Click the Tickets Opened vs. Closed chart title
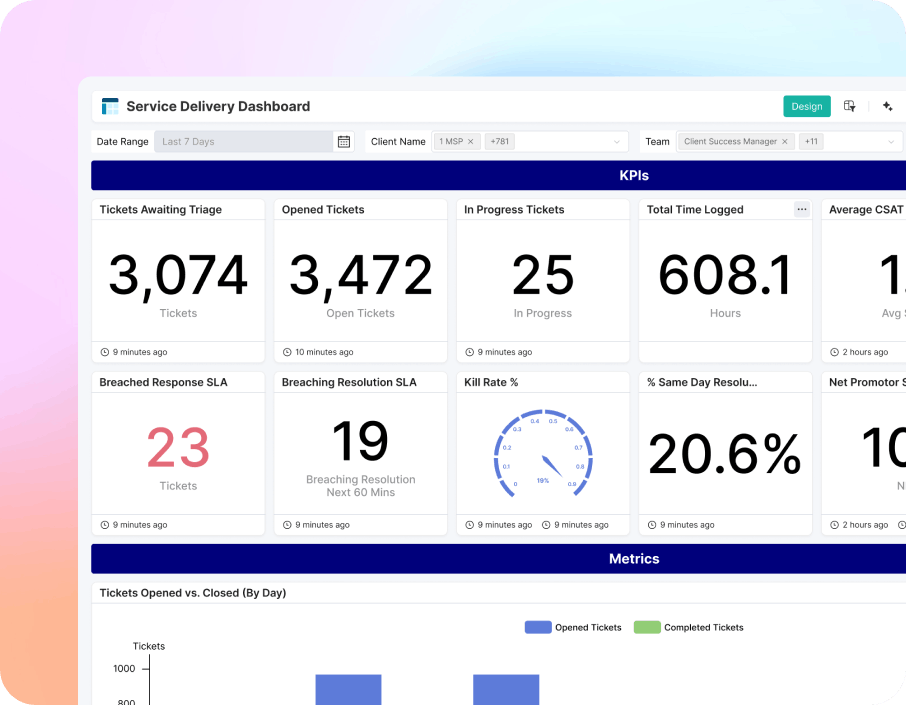 click(192, 593)
